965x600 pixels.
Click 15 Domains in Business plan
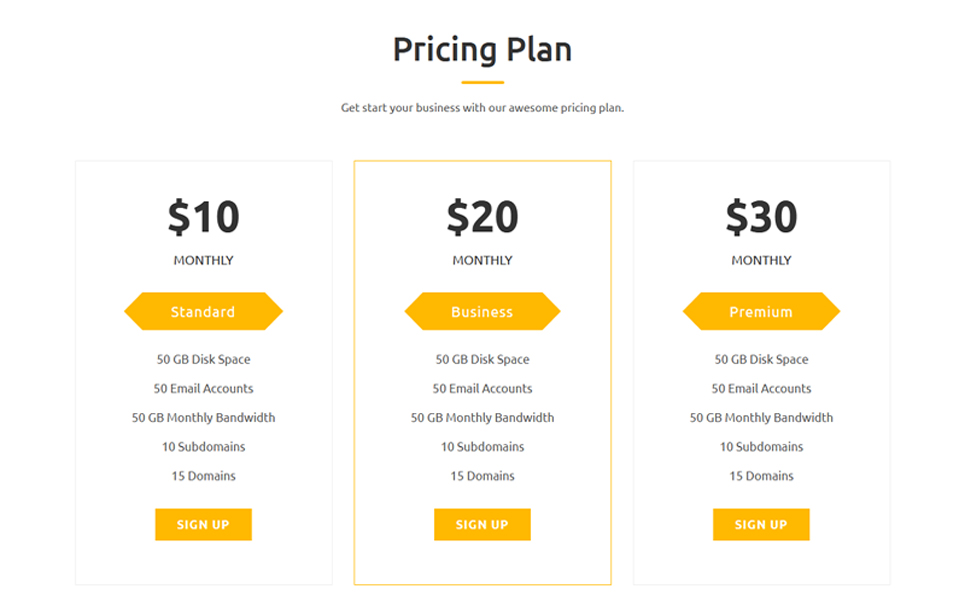[x=482, y=476]
